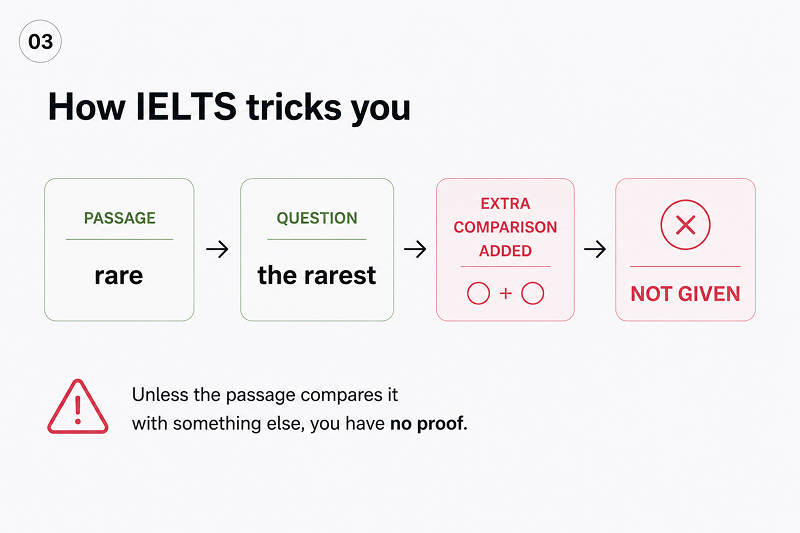Click the right circle in comparison card
The image size is (800, 533).
coord(533,293)
